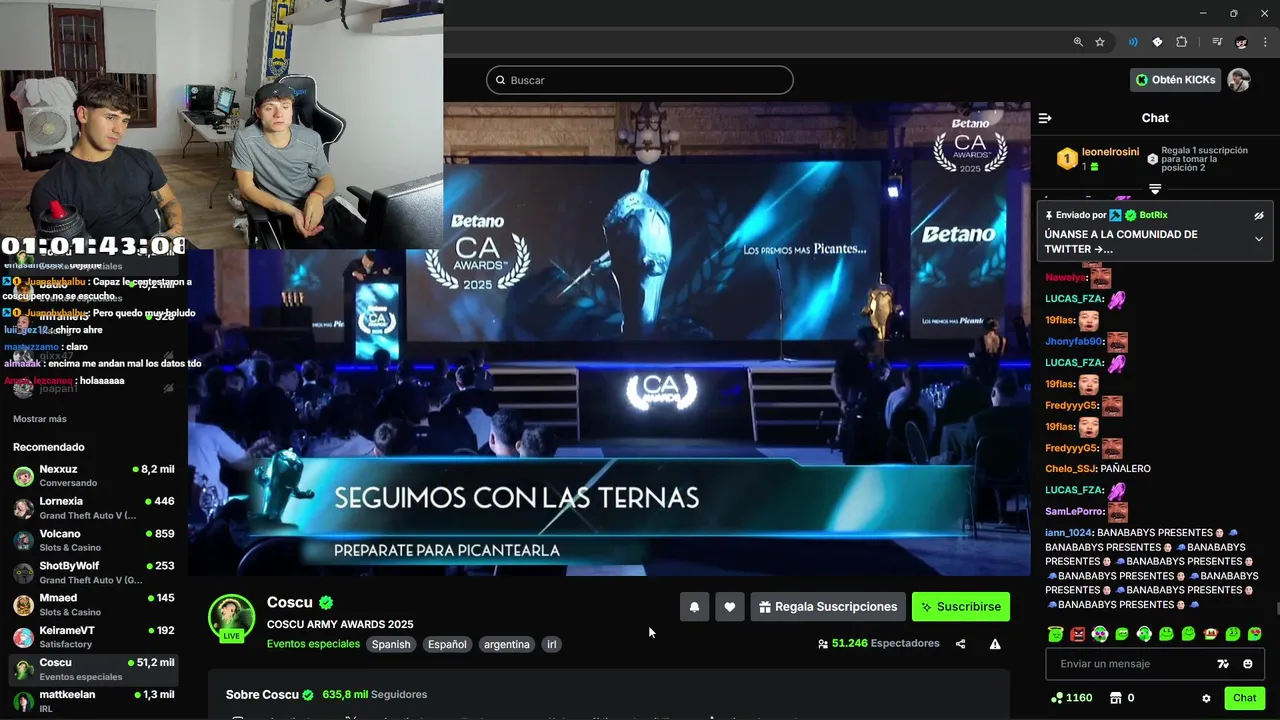Select the irl tag
Viewport: 1280px width, 720px height.
(551, 645)
